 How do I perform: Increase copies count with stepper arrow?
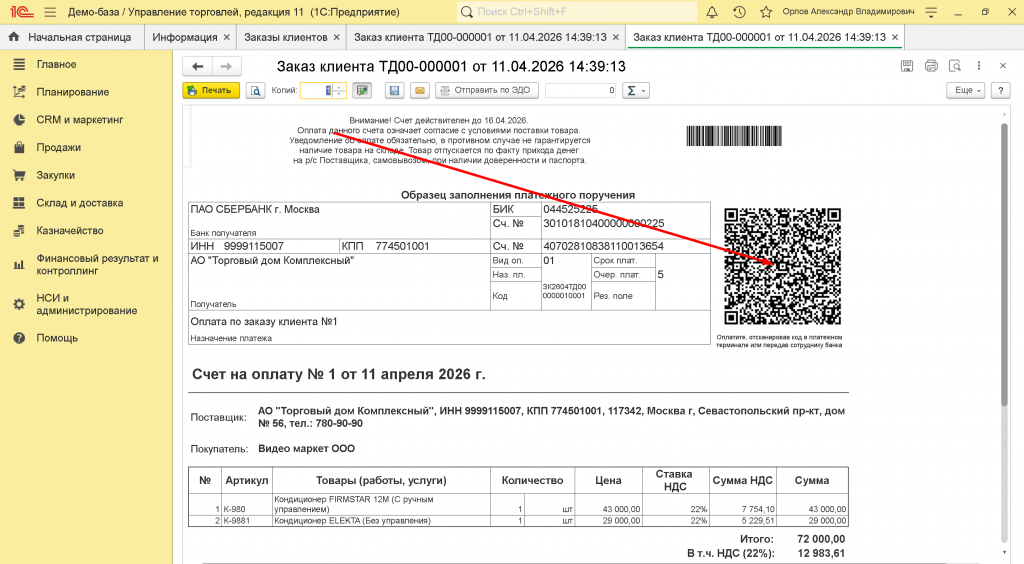tap(340, 87)
